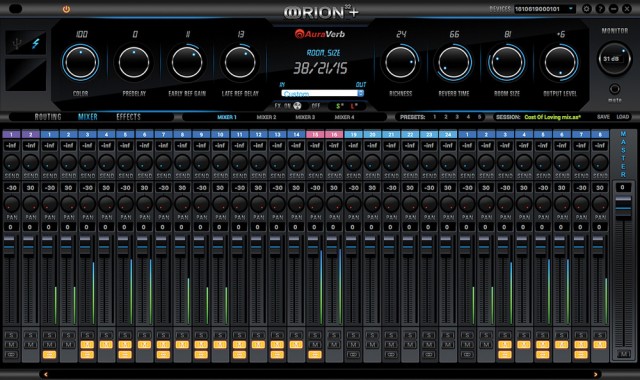Toggle stereo link icon on purple channel 1
The image size is (640, 380).
tap(11, 354)
